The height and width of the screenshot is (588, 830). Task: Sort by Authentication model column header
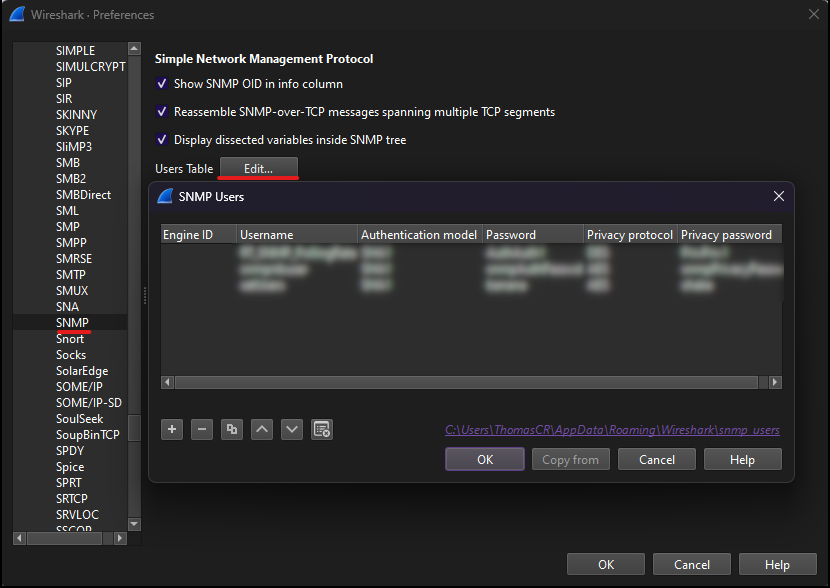coord(420,234)
